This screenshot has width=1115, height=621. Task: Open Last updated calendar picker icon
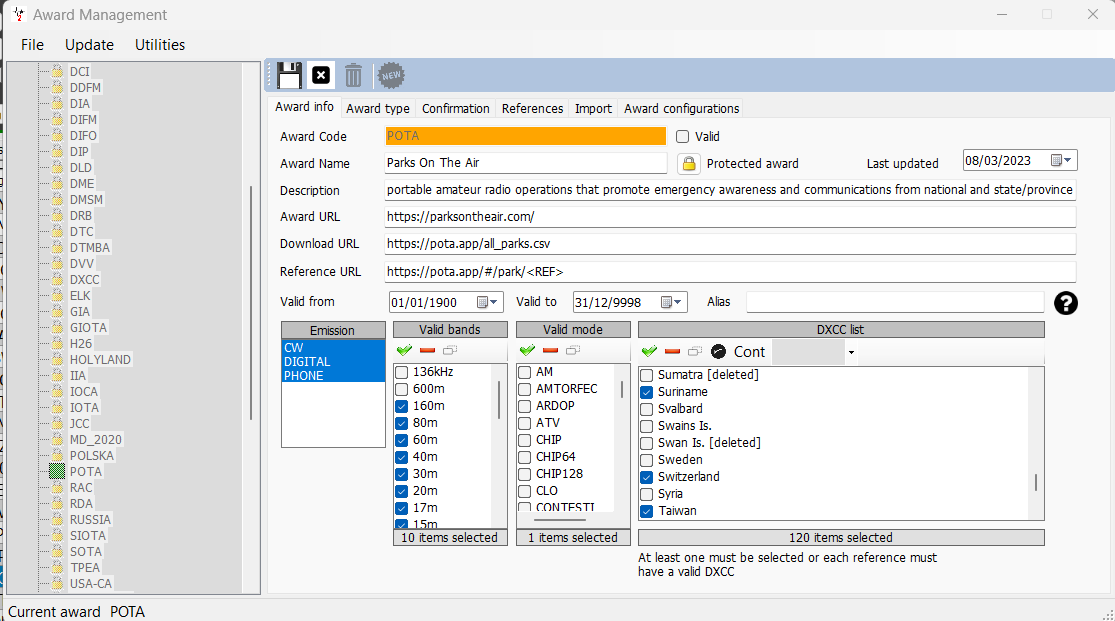coord(1057,160)
